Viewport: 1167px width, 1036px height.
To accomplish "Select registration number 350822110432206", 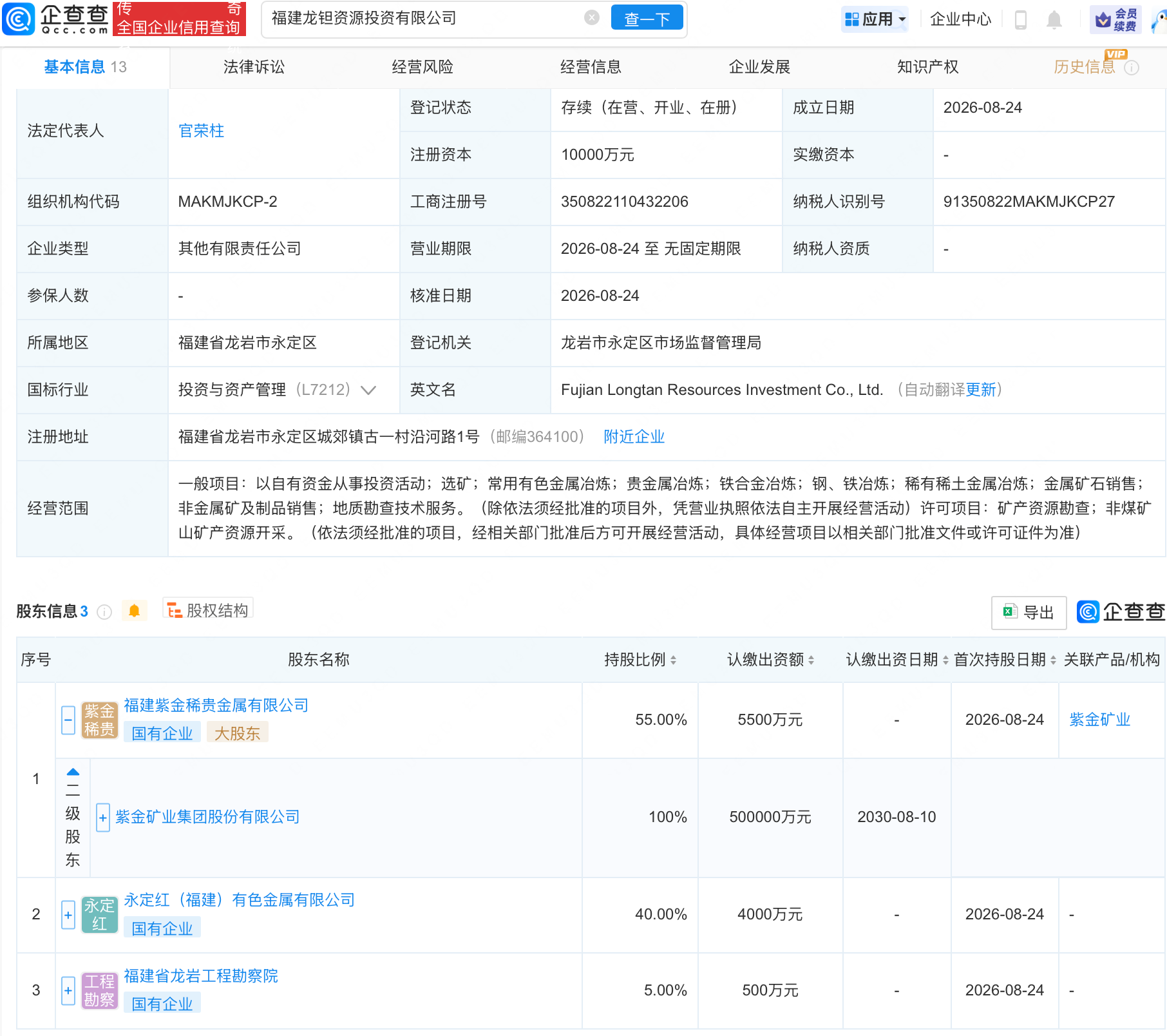I will pos(625,202).
